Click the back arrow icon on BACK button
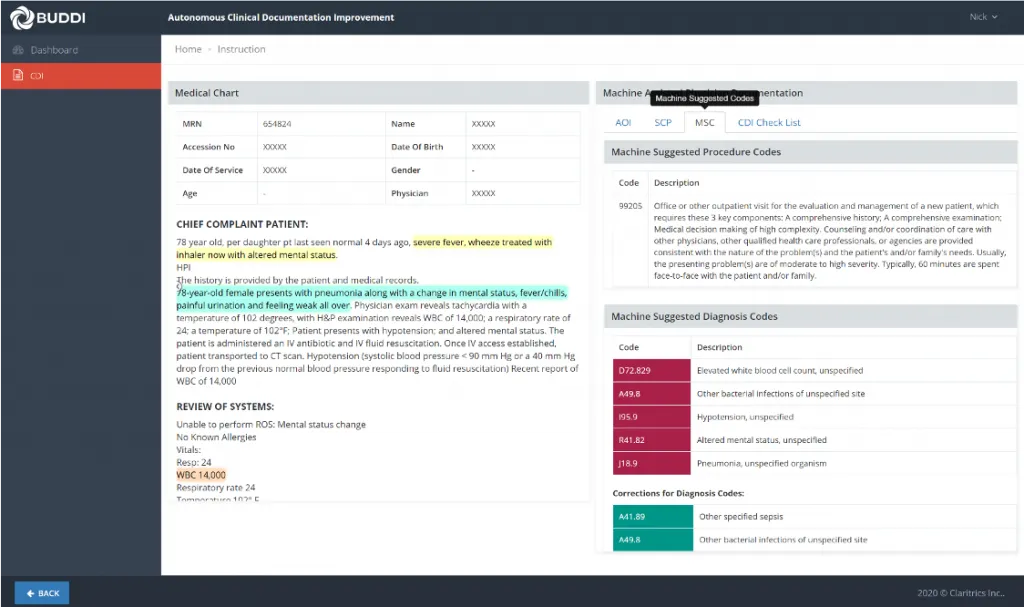 [30, 593]
